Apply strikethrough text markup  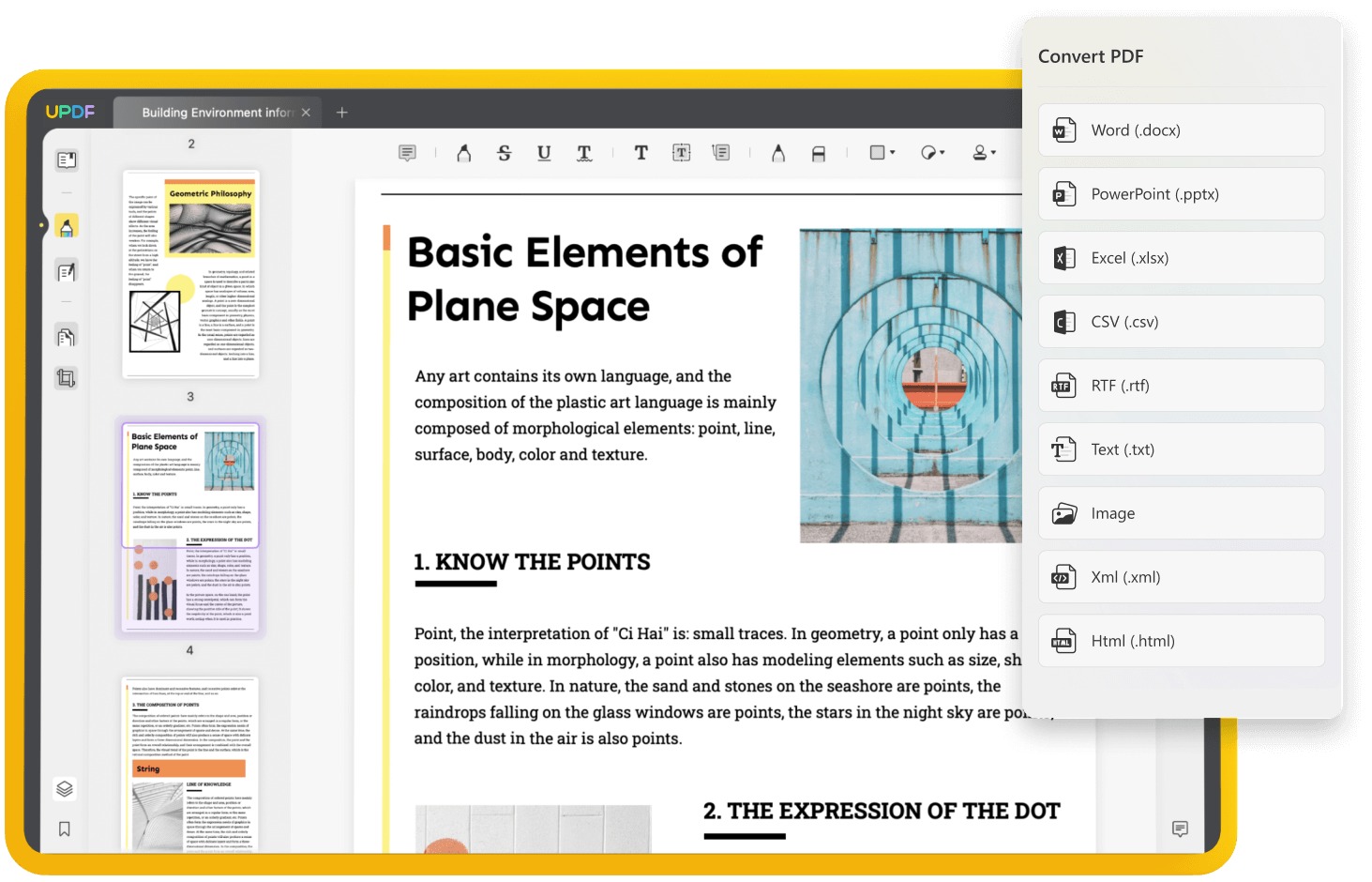point(504,153)
